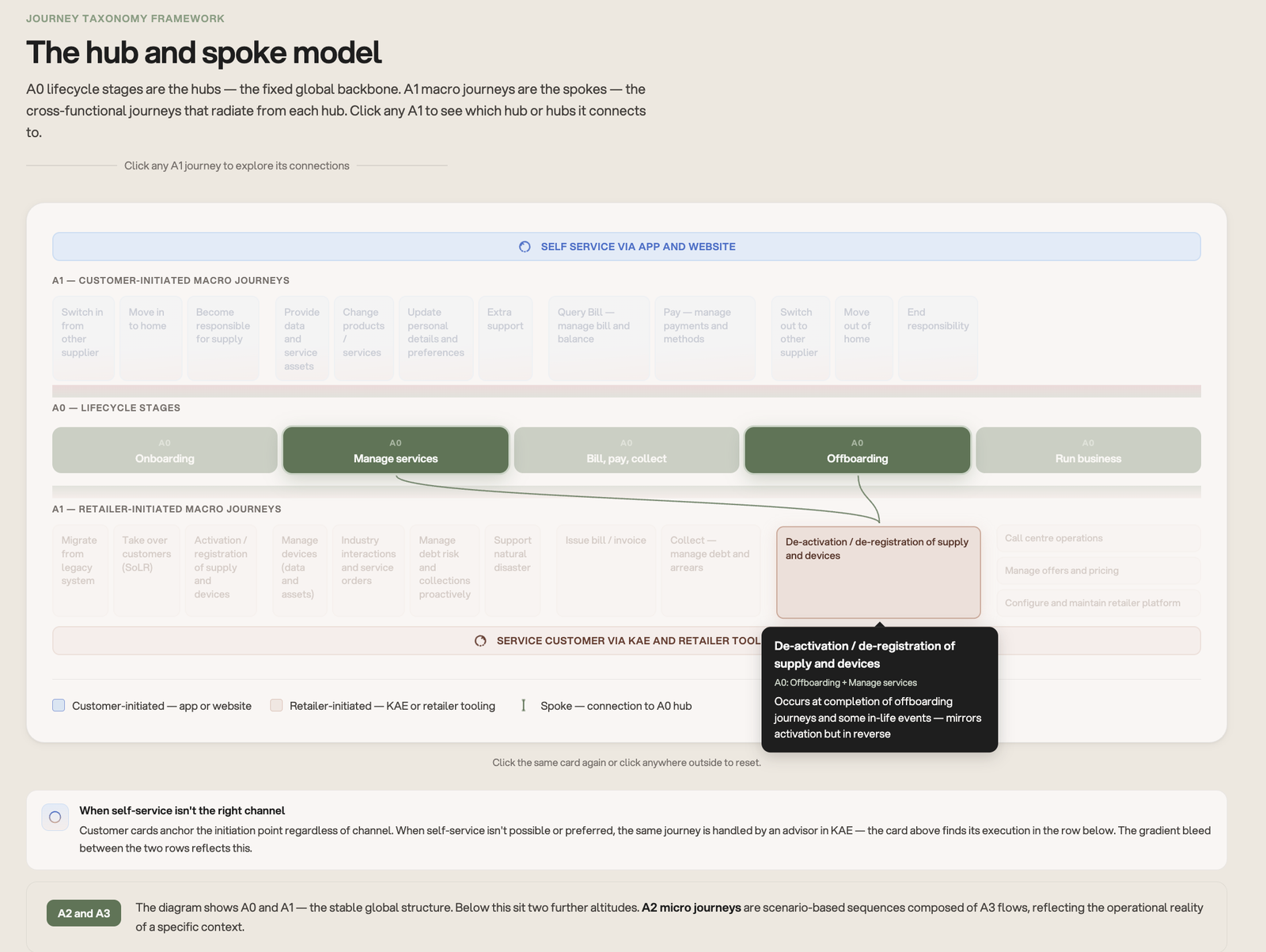The image size is (1266, 952).
Task: Click the dark De-activation tooltip popup
Action: 879,689
